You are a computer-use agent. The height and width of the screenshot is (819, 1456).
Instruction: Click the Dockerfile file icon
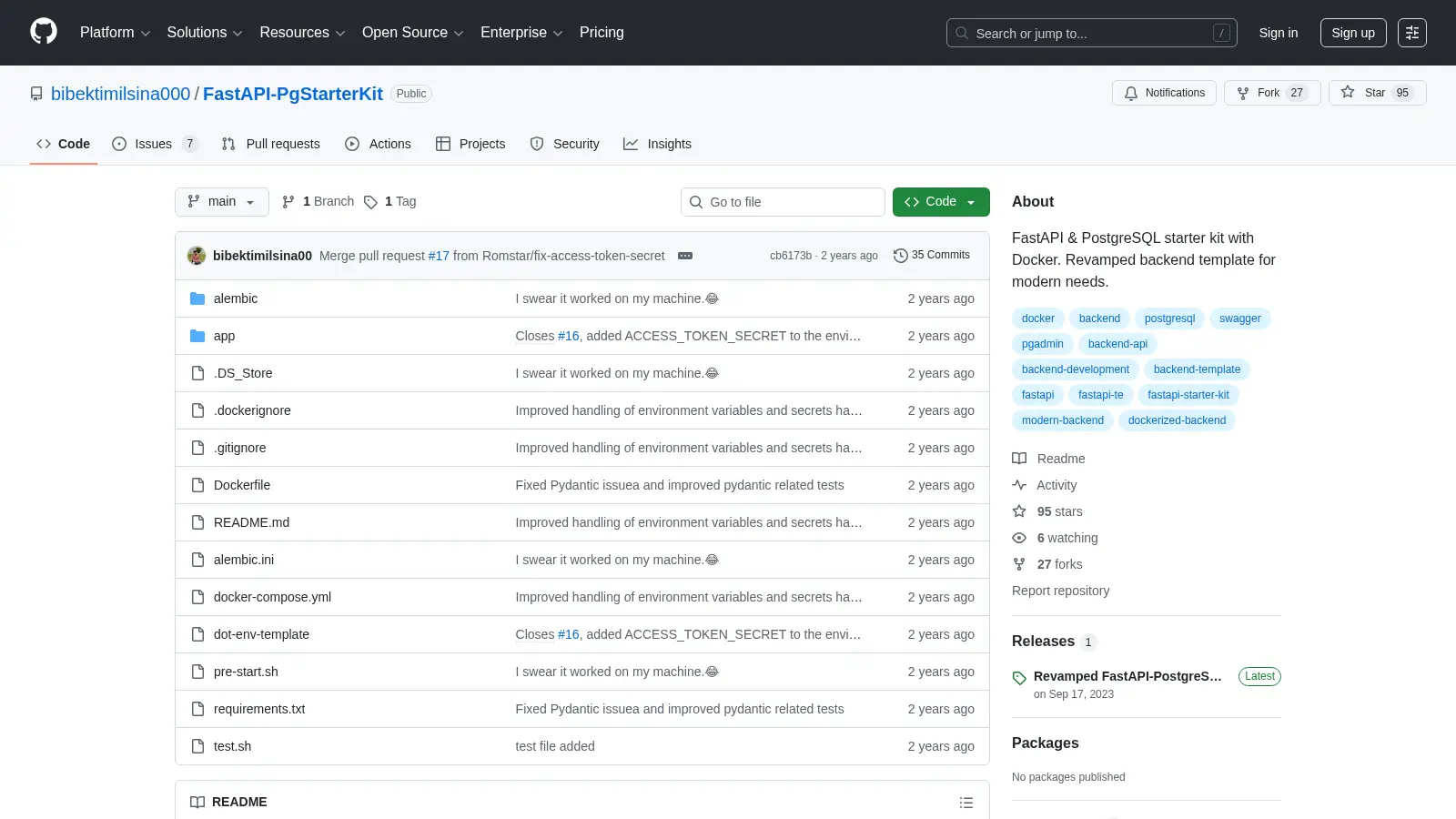197,485
